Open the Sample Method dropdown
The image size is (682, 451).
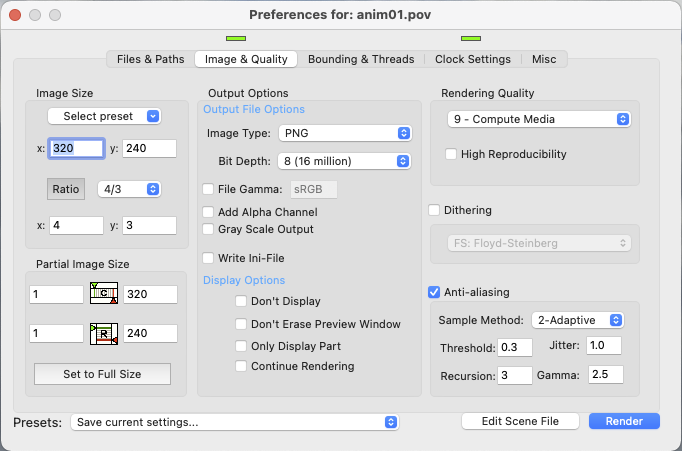click(577, 320)
